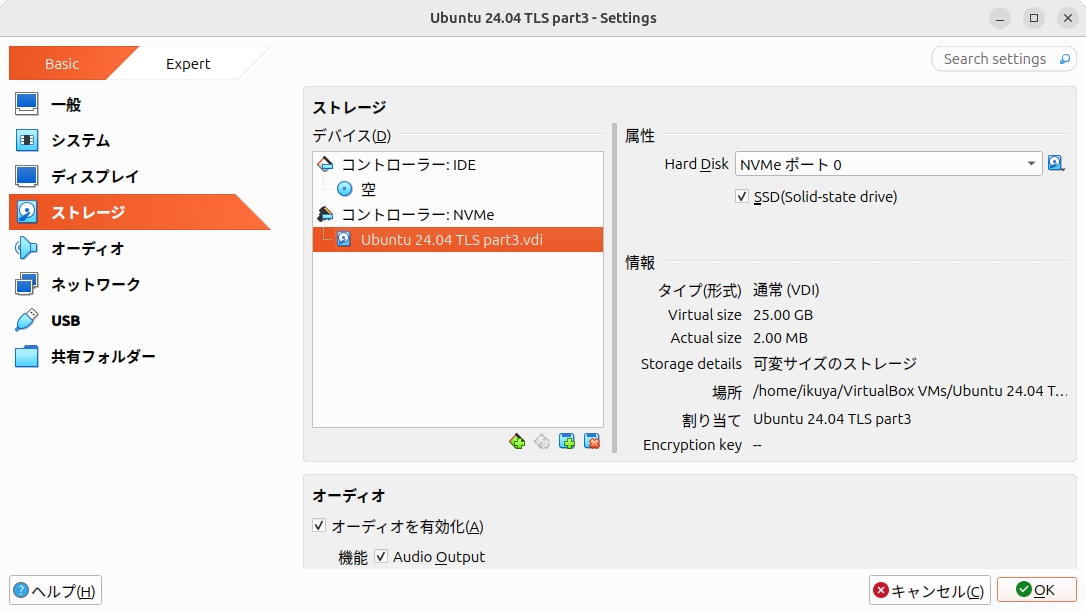
Task: Click the 割り当て value Ubuntu 24.04 TLS part3
Action: pyautogui.click(x=832, y=419)
